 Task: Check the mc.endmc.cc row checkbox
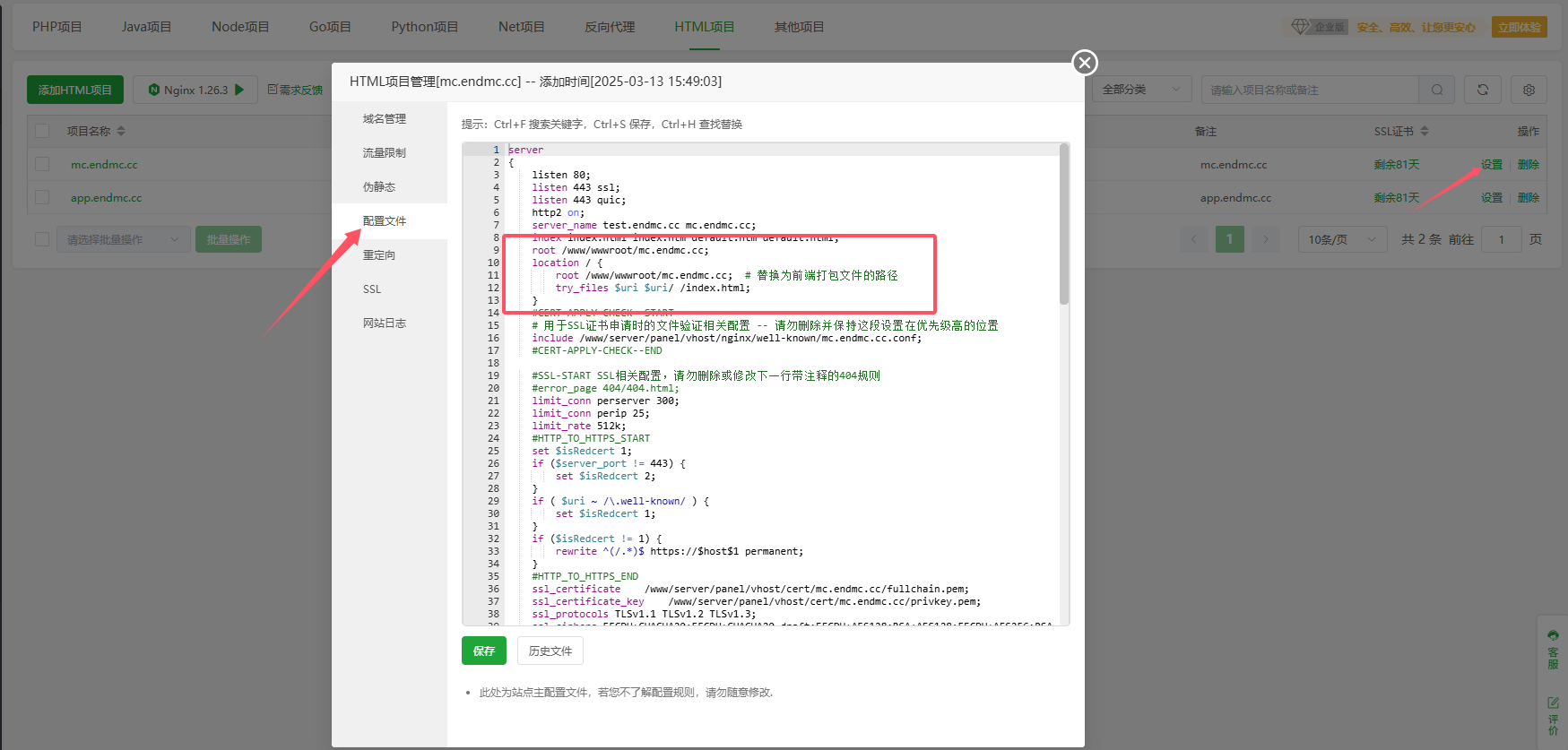pyautogui.click(x=42, y=164)
